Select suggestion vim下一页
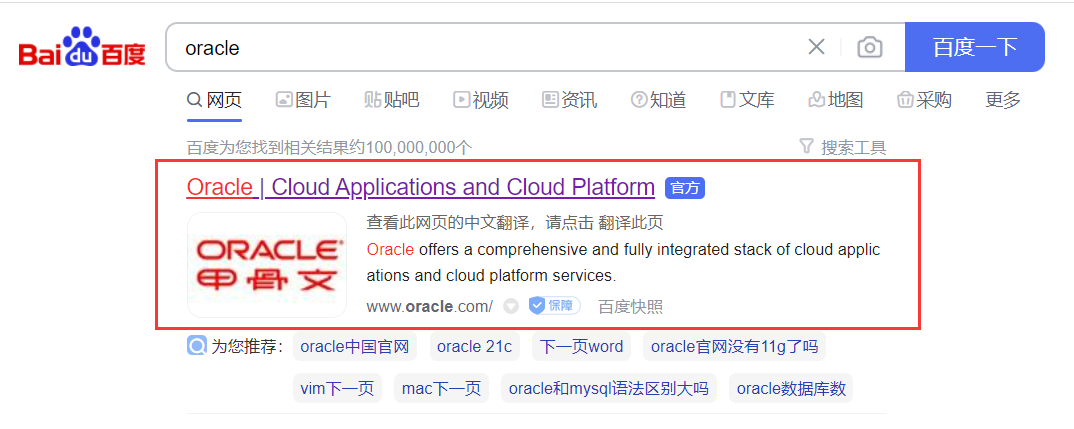Image resolution: width=1074 pixels, height=429 pixels. pyautogui.click(x=337, y=389)
